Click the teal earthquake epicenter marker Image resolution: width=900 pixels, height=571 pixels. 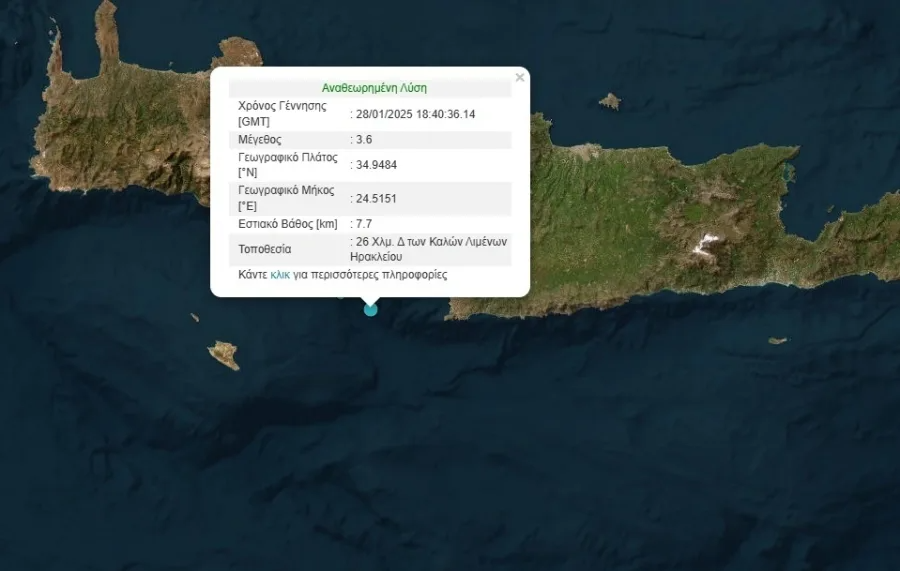pos(371,310)
